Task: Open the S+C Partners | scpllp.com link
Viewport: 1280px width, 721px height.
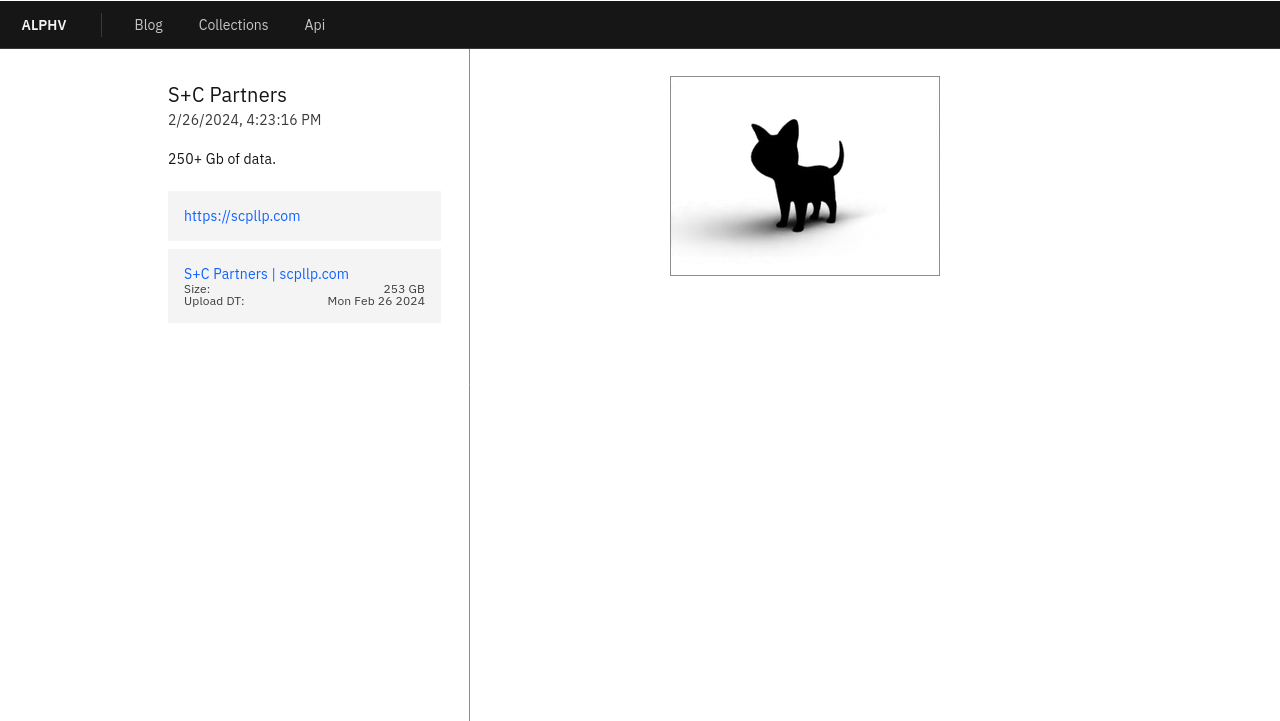Action: tap(266, 274)
